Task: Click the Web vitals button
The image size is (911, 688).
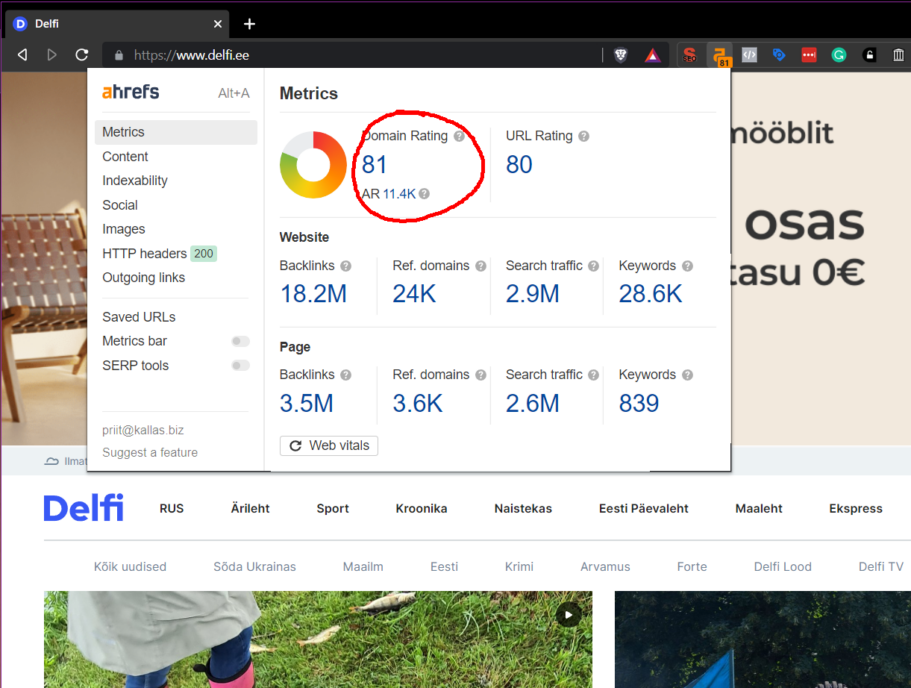Action: coord(329,446)
